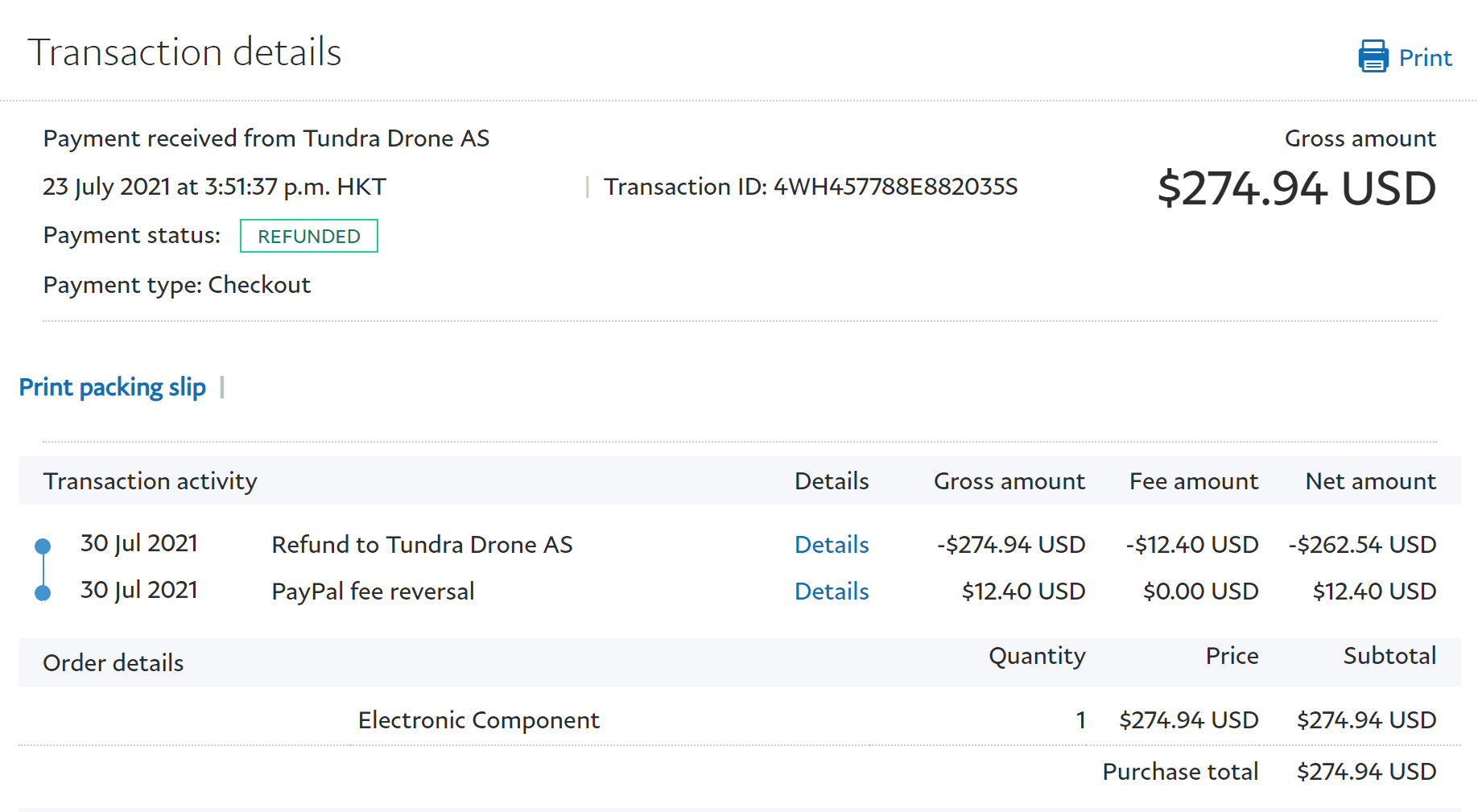The image size is (1478, 812).
Task: Click the Purchase total $274.94 USD value
Action: point(1366,772)
